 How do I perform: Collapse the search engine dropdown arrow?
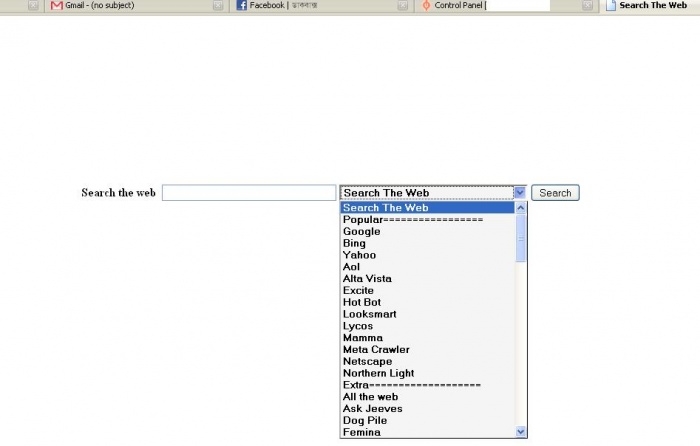(520, 192)
